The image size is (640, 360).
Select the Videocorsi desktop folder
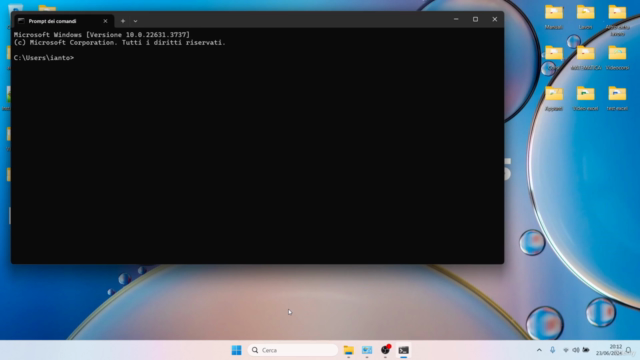(x=617, y=58)
